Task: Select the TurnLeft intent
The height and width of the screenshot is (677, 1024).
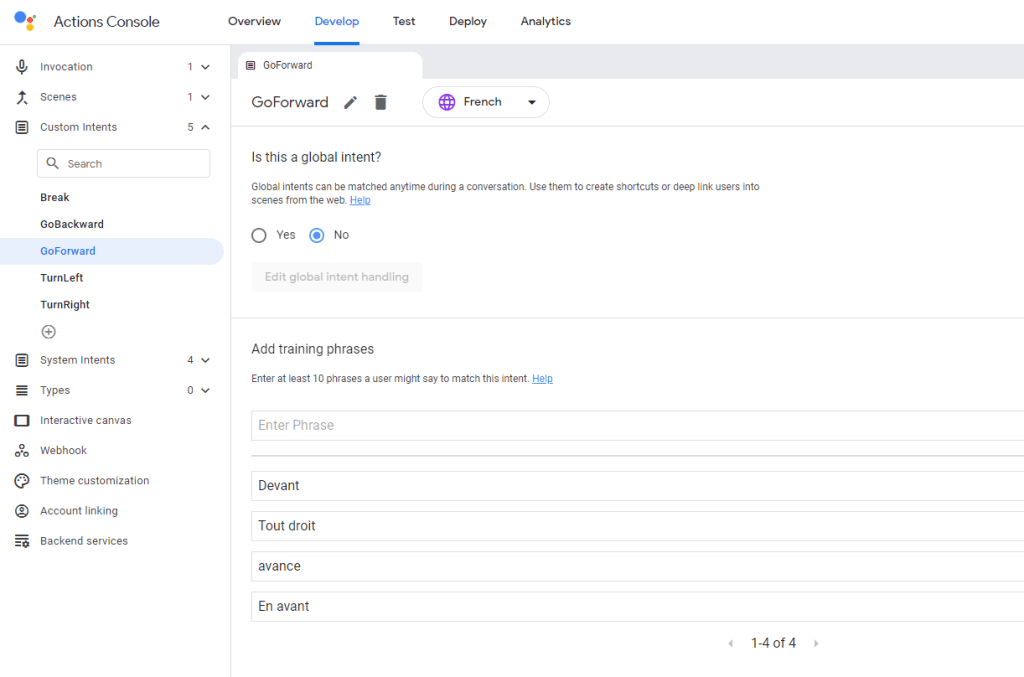Action: coord(62,278)
